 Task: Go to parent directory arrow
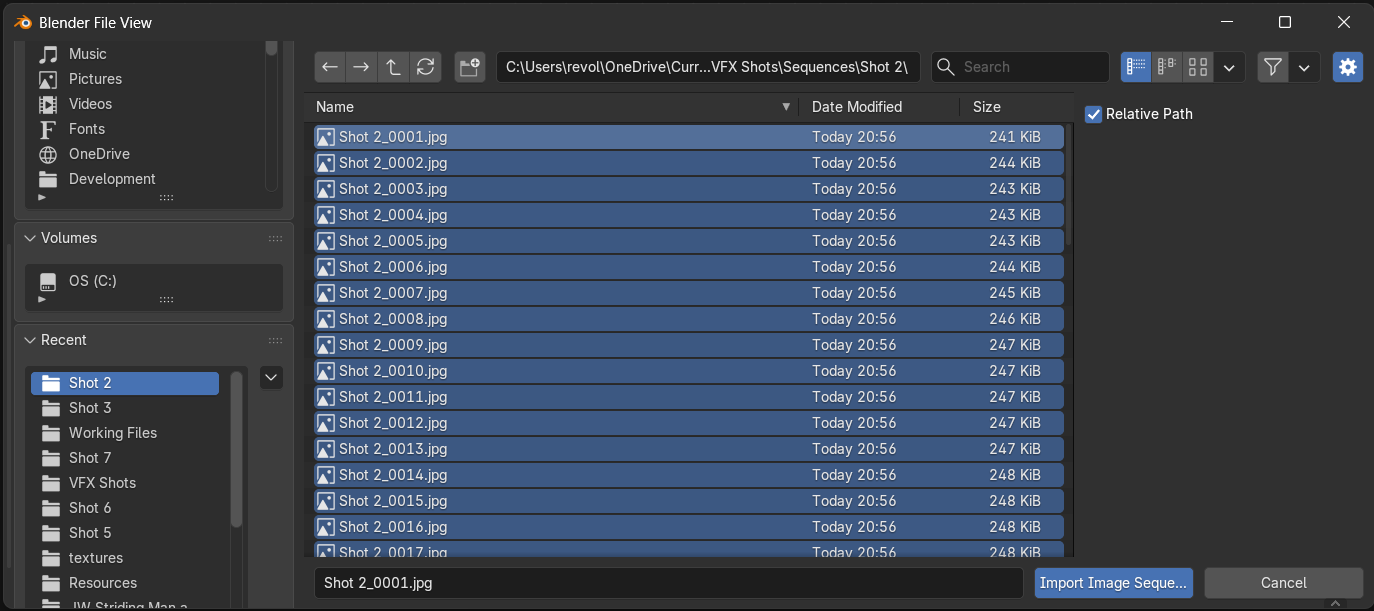[x=394, y=67]
